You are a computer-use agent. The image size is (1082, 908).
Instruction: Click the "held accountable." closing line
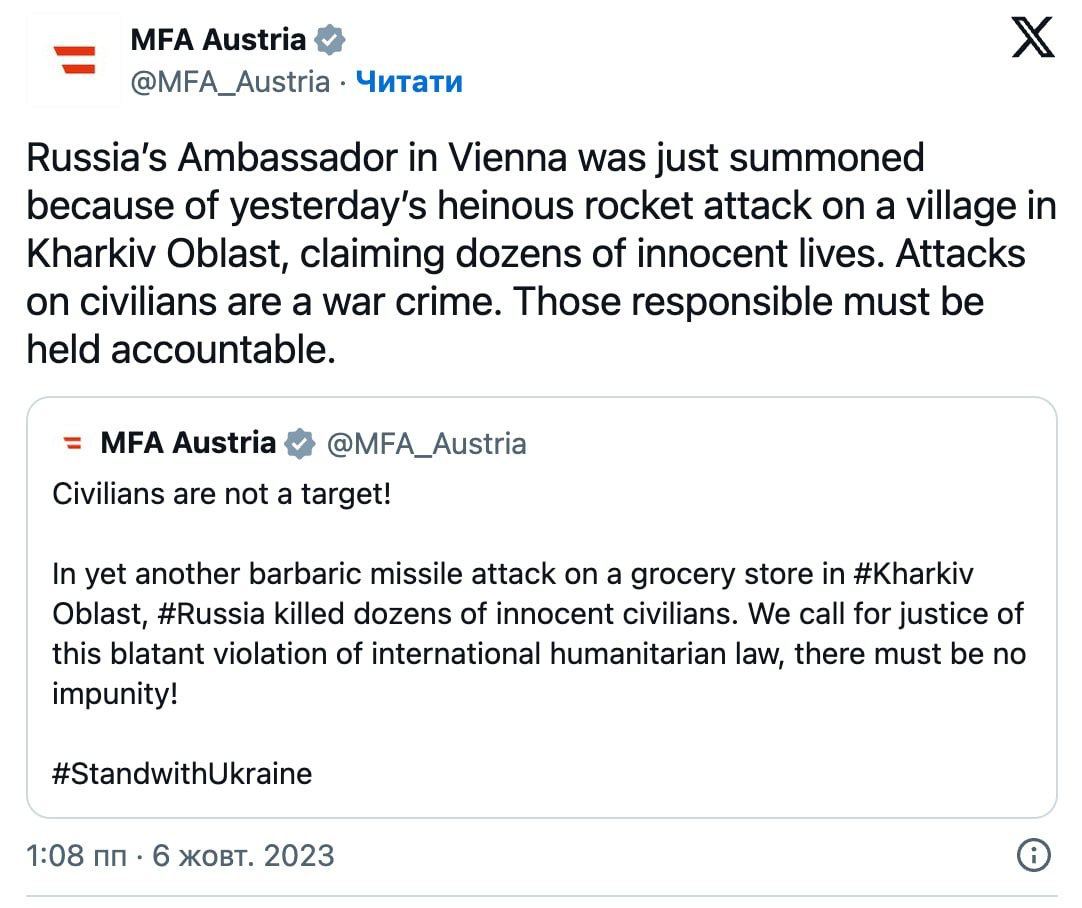click(181, 348)
